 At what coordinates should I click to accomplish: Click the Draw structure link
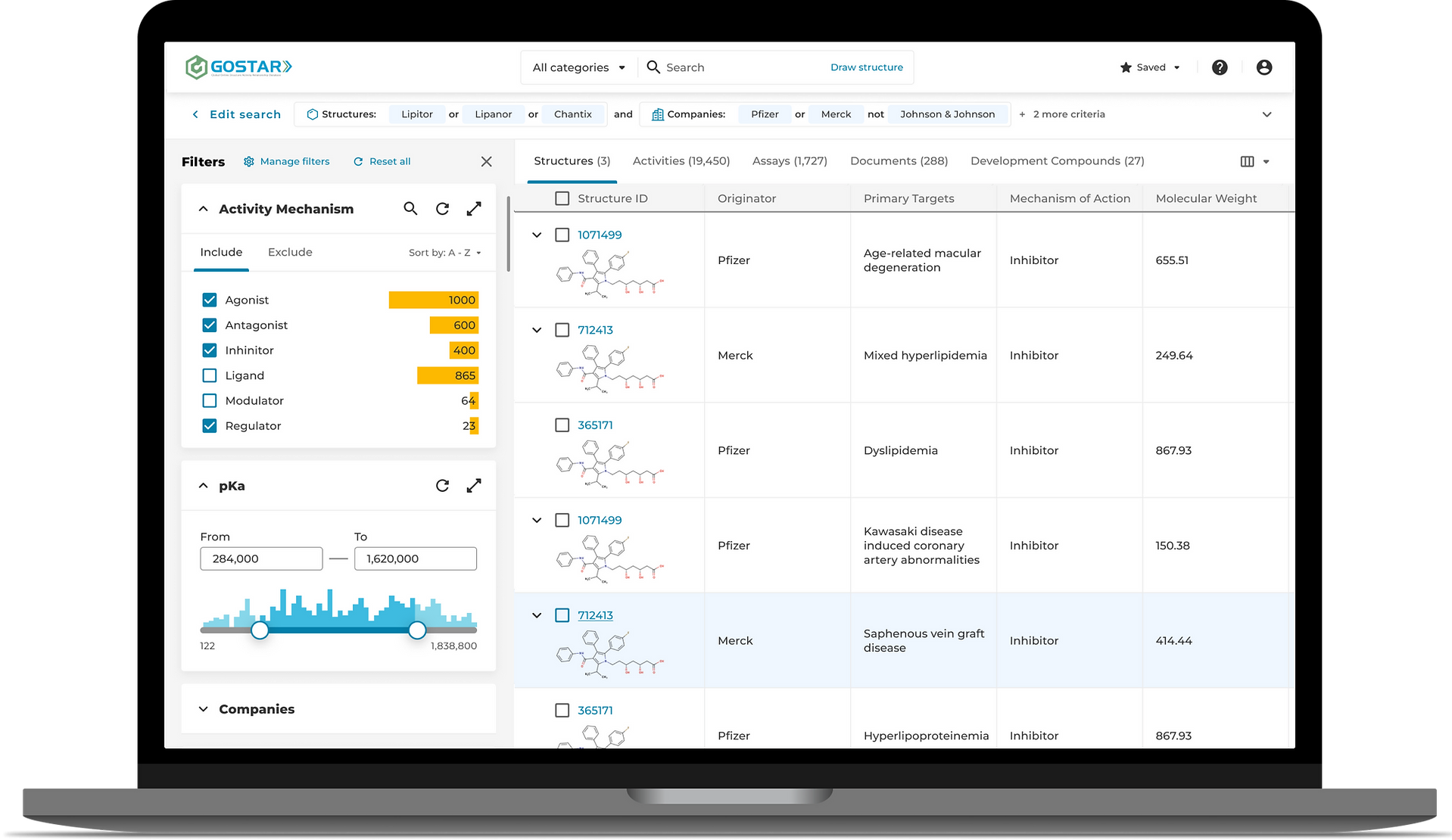866,67
